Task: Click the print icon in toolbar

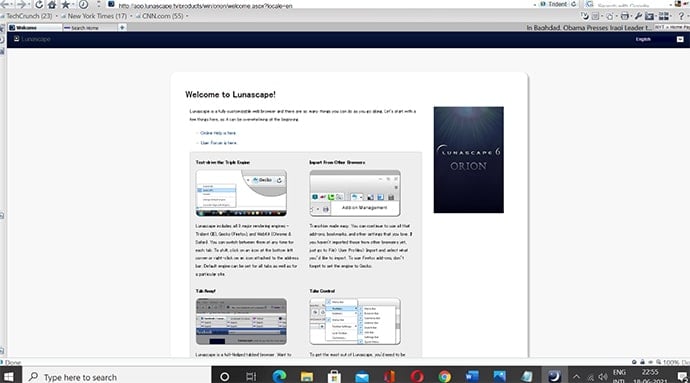Action: (x=624, y=16)
